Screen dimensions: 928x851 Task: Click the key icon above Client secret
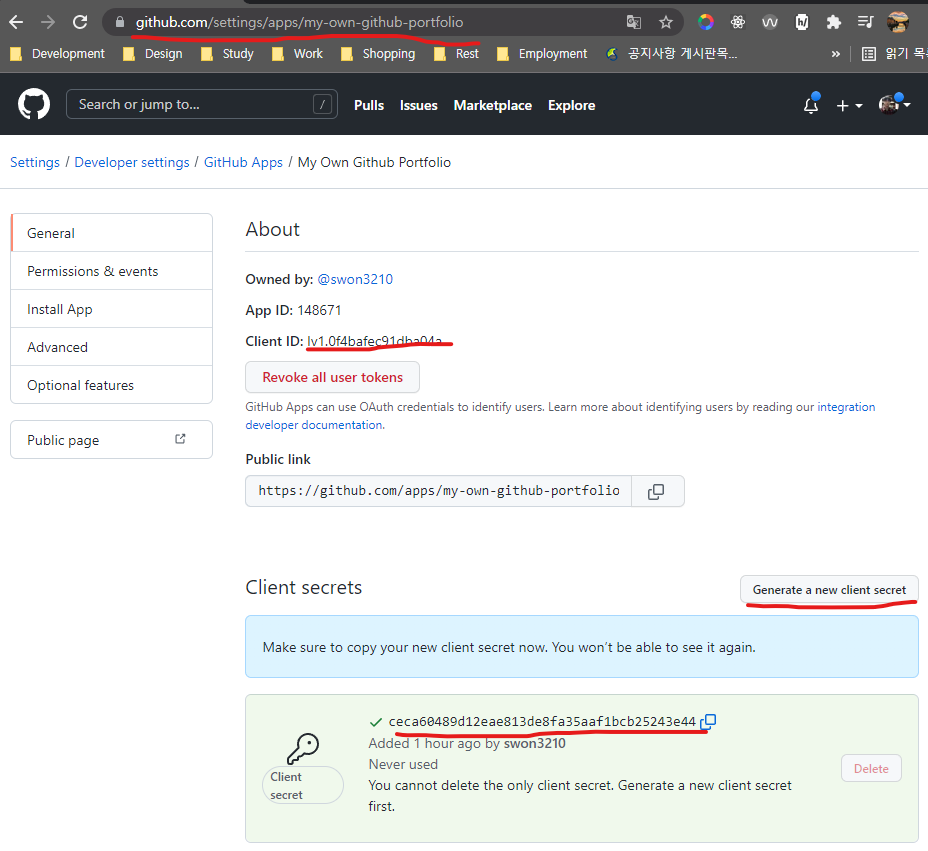[303, 749]
